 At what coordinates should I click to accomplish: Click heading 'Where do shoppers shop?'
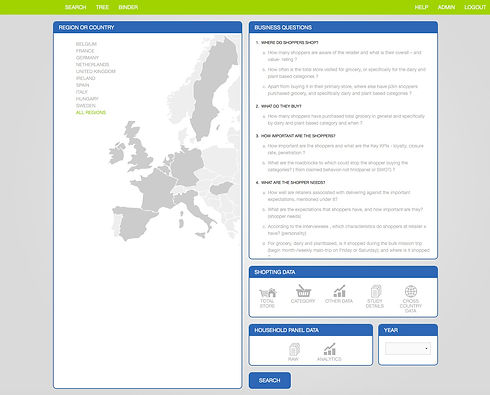(x=289, y=43)
